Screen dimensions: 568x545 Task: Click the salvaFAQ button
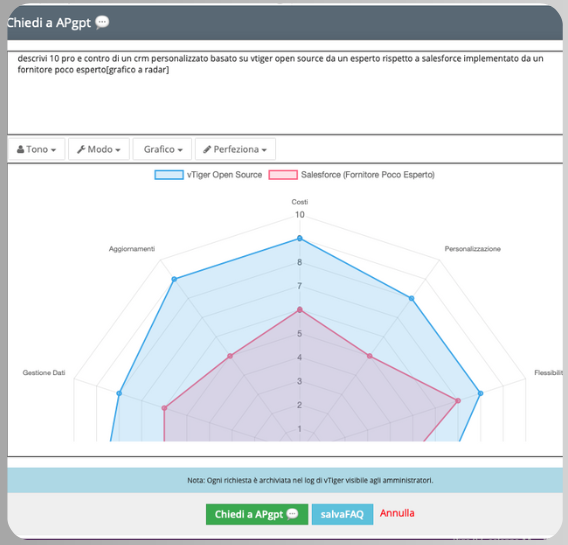click(x=342, y=514)
